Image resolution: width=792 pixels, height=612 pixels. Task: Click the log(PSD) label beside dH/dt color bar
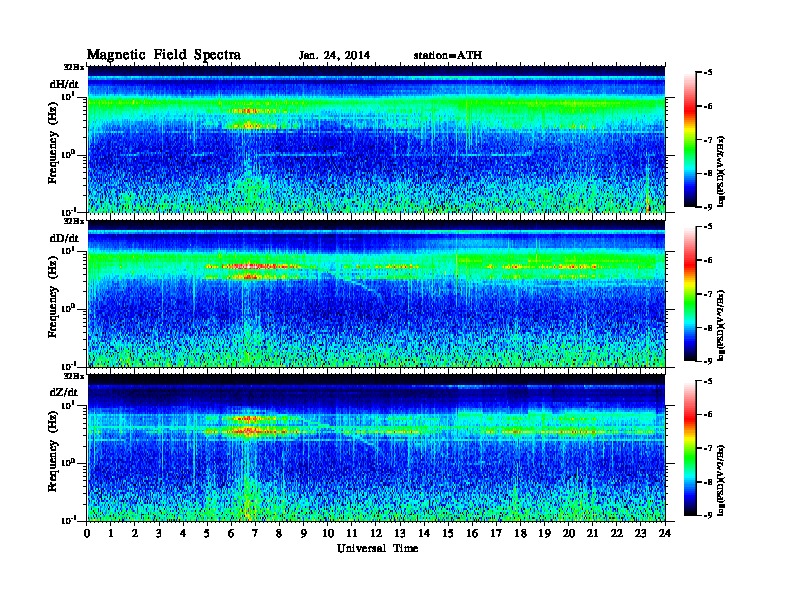pos(721,170)
